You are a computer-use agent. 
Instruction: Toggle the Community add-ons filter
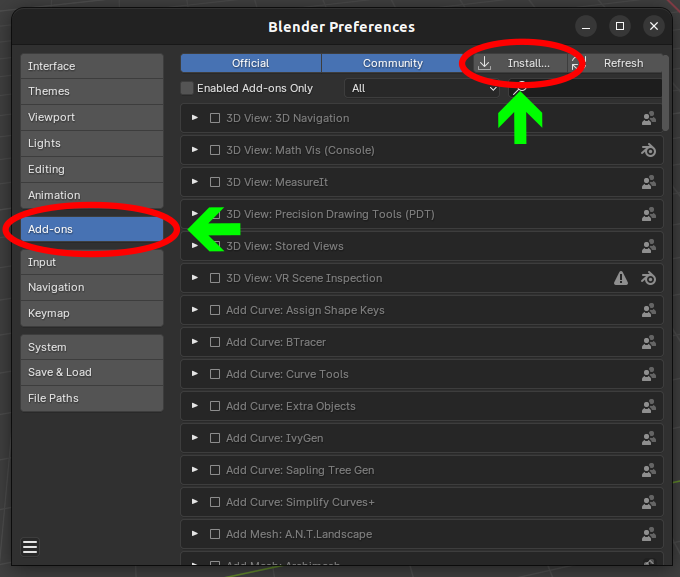tap(392, 63)
